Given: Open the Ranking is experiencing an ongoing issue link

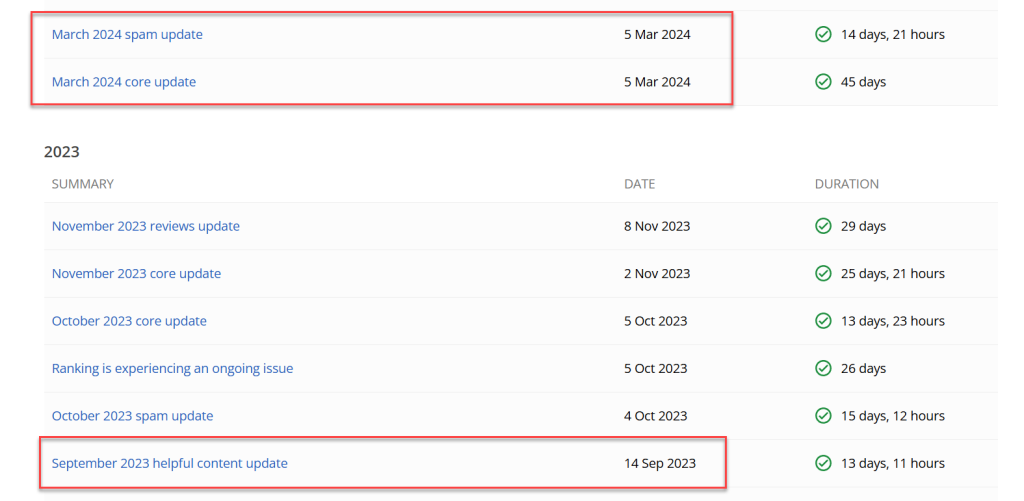Looking at the screenshot, I should click(172, 368).
